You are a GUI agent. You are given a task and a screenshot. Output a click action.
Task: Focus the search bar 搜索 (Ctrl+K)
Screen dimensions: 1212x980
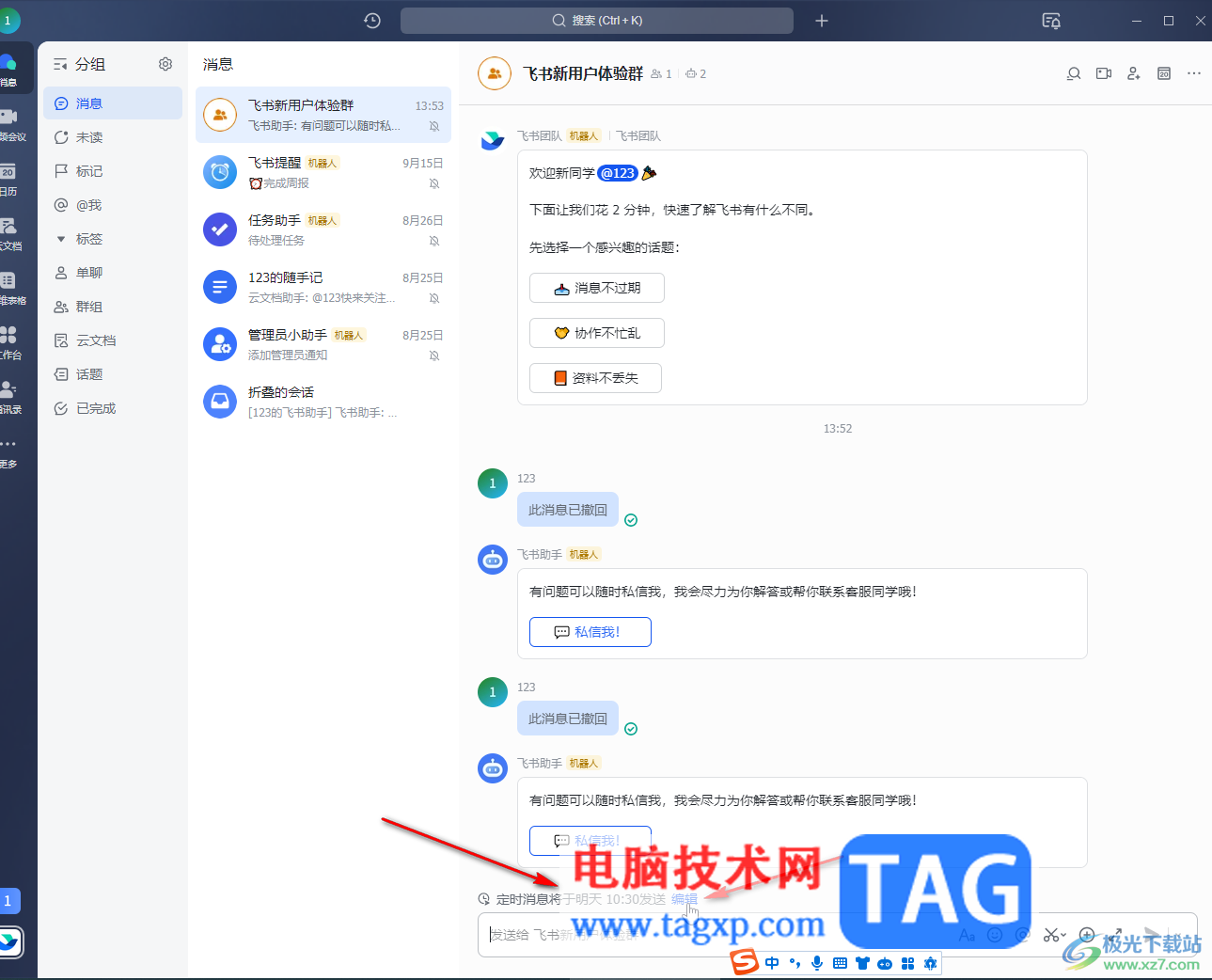click(597, 21)
